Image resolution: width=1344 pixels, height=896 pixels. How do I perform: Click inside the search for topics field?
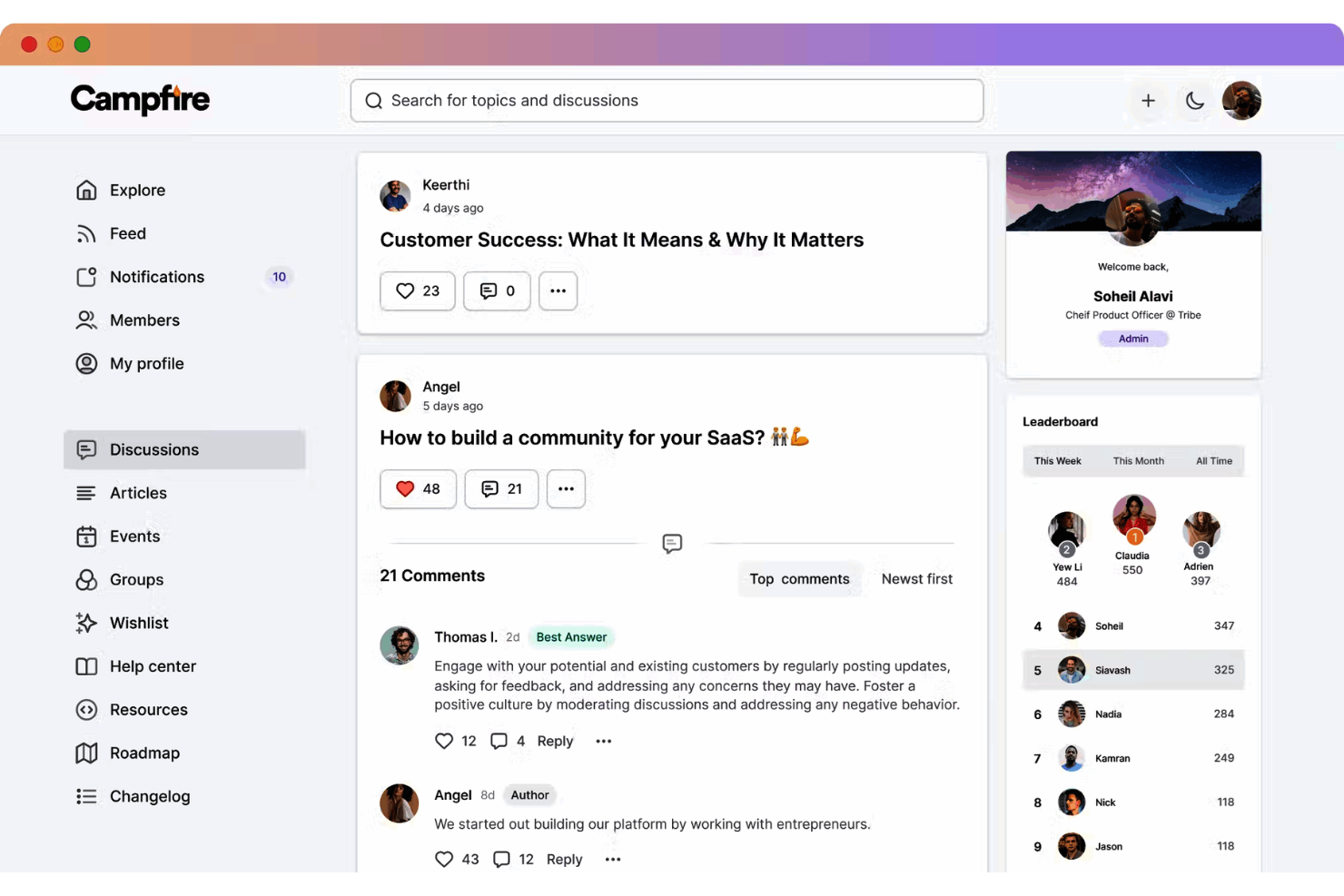click(636, 101)
